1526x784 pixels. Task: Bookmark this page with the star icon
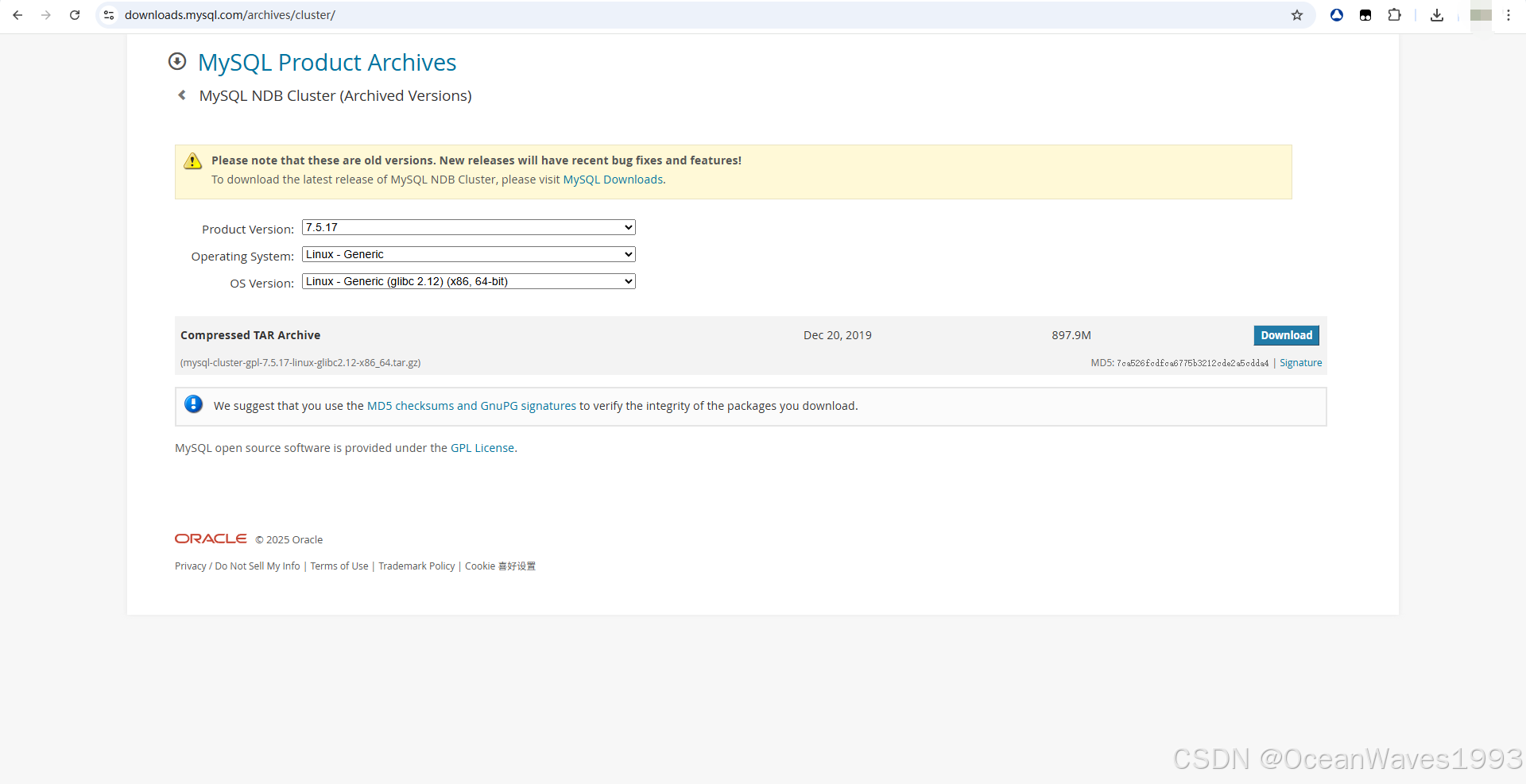pyautogui.click(x=1297, y=15)
